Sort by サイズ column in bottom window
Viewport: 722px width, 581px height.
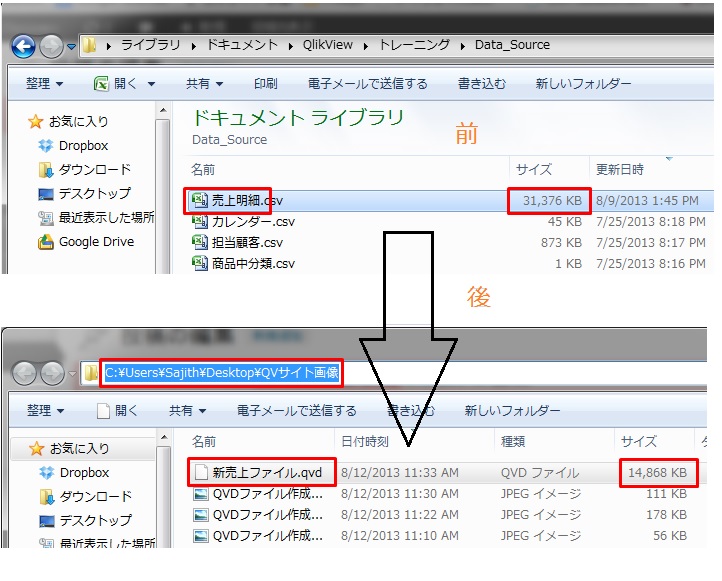tap(639, 442)
